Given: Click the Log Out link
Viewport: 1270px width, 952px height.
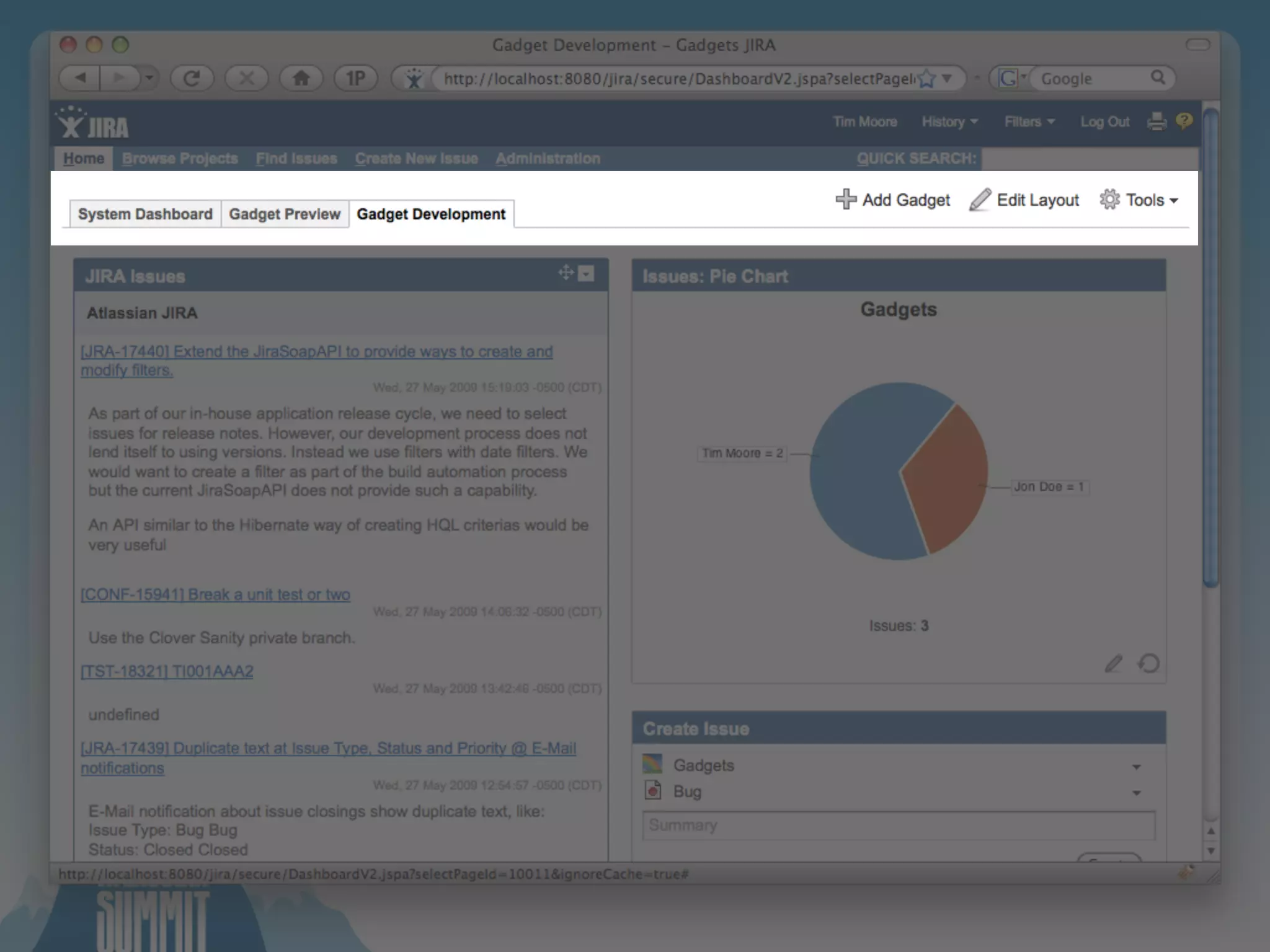Looking at the screenshot, I should pos(1104,122).
